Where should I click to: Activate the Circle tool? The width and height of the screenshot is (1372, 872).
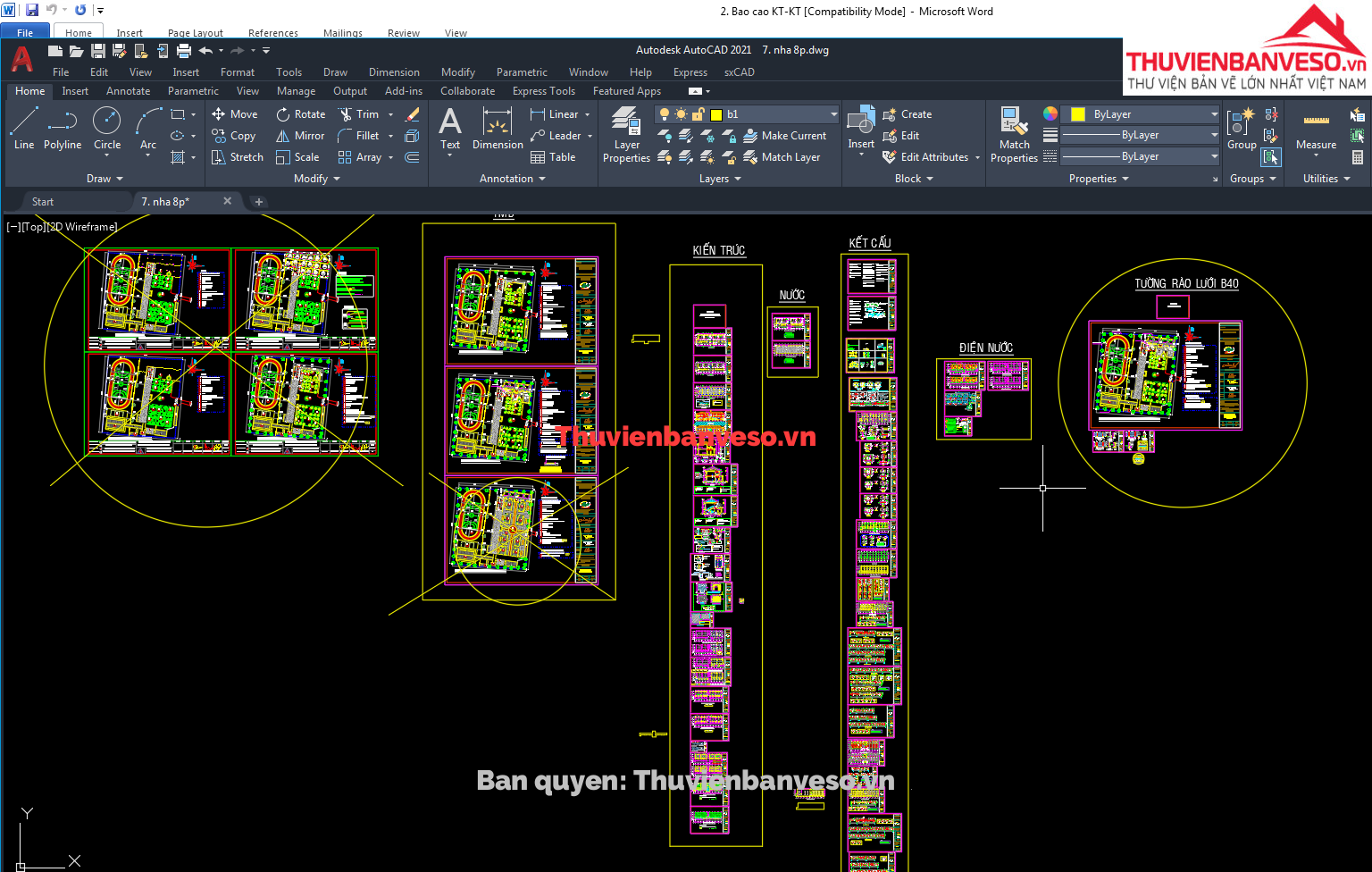(x=107, y=128)
